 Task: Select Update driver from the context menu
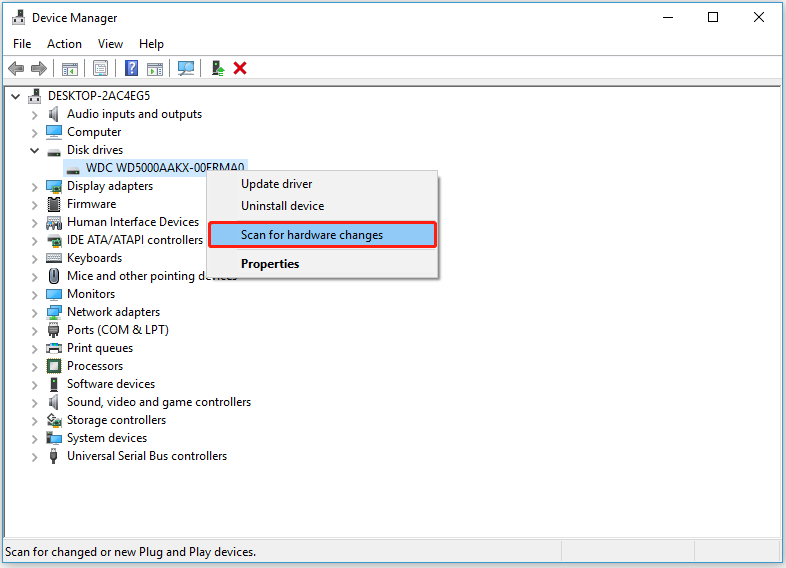coord(276,184)
